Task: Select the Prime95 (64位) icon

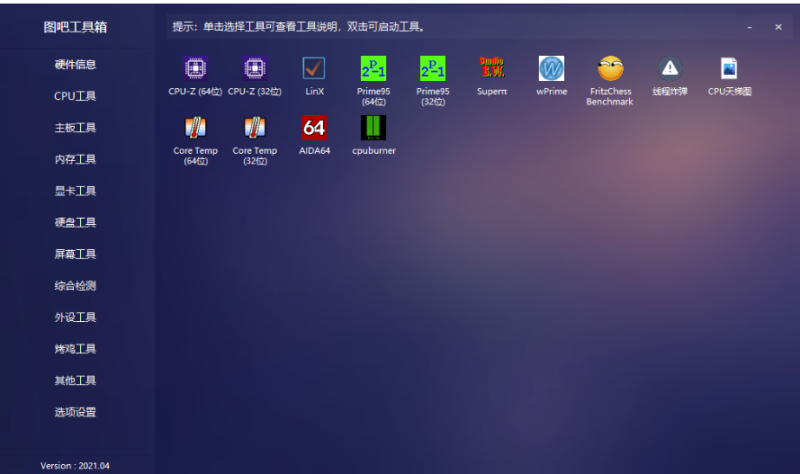Action: coord(373,68)
